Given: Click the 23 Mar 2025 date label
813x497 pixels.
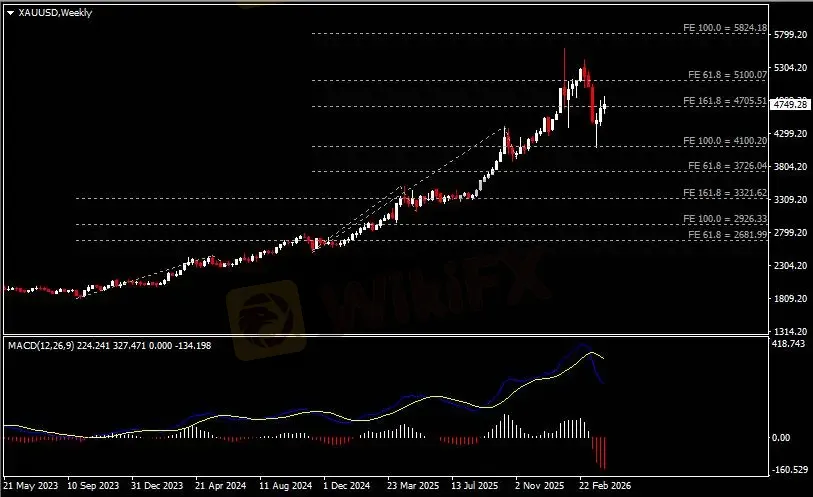Looking at the screenshot, I should [413, 486].
